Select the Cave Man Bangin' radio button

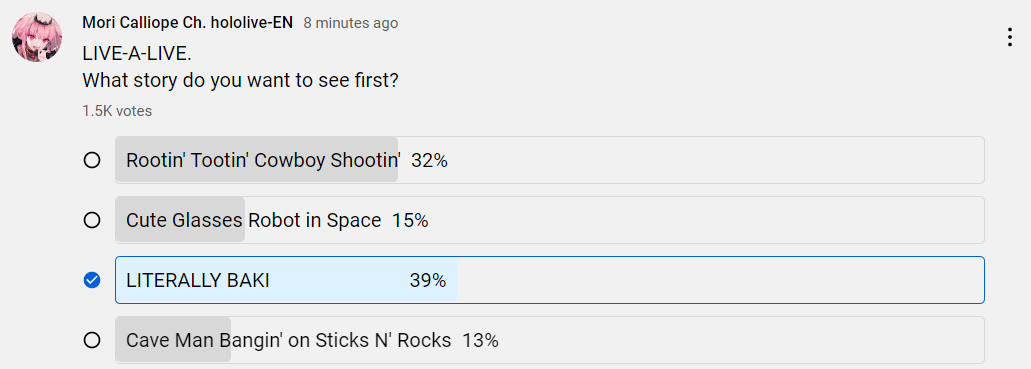pos(92,340)
